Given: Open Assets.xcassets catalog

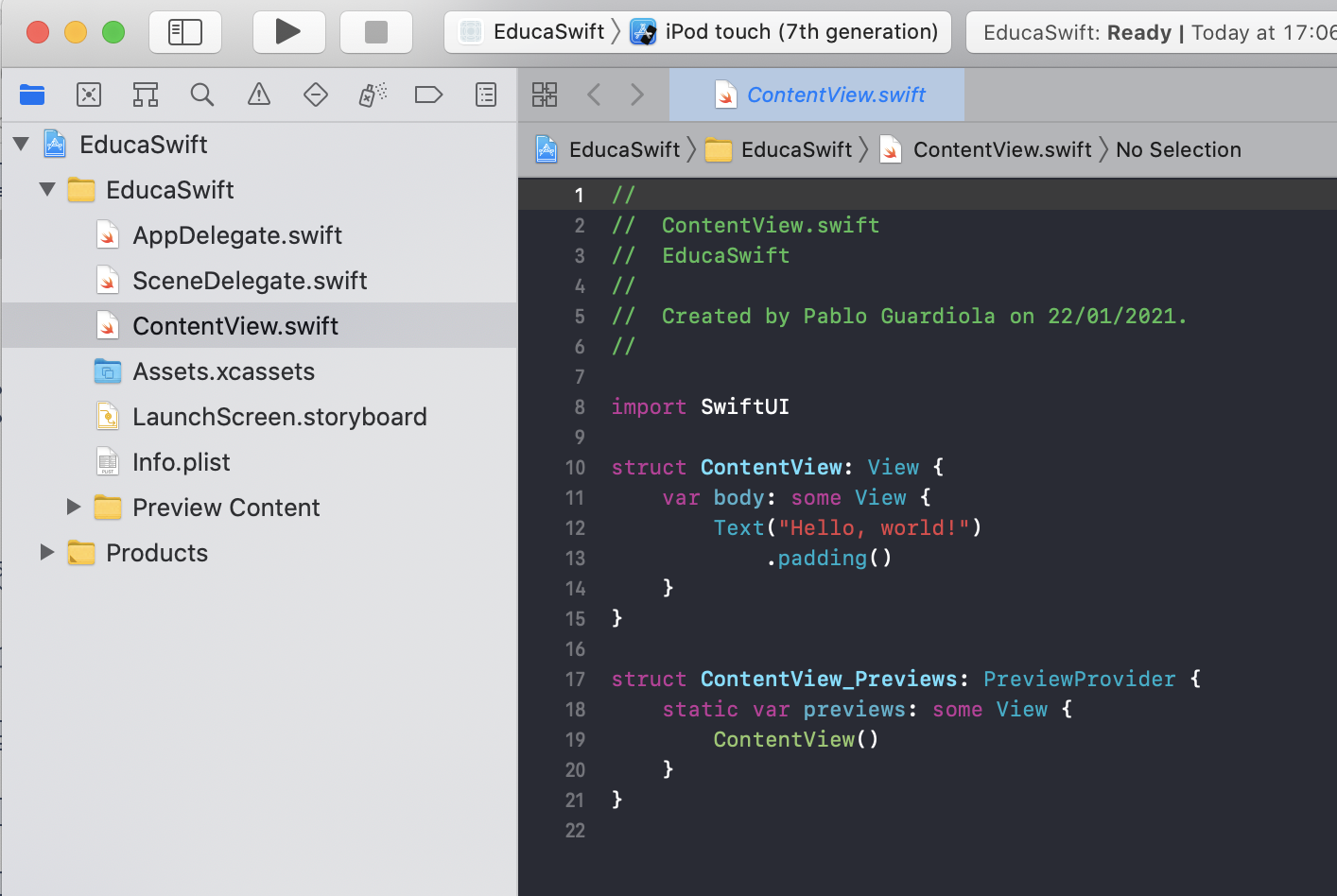Looking at the screenshot, I should pos(223,371).
